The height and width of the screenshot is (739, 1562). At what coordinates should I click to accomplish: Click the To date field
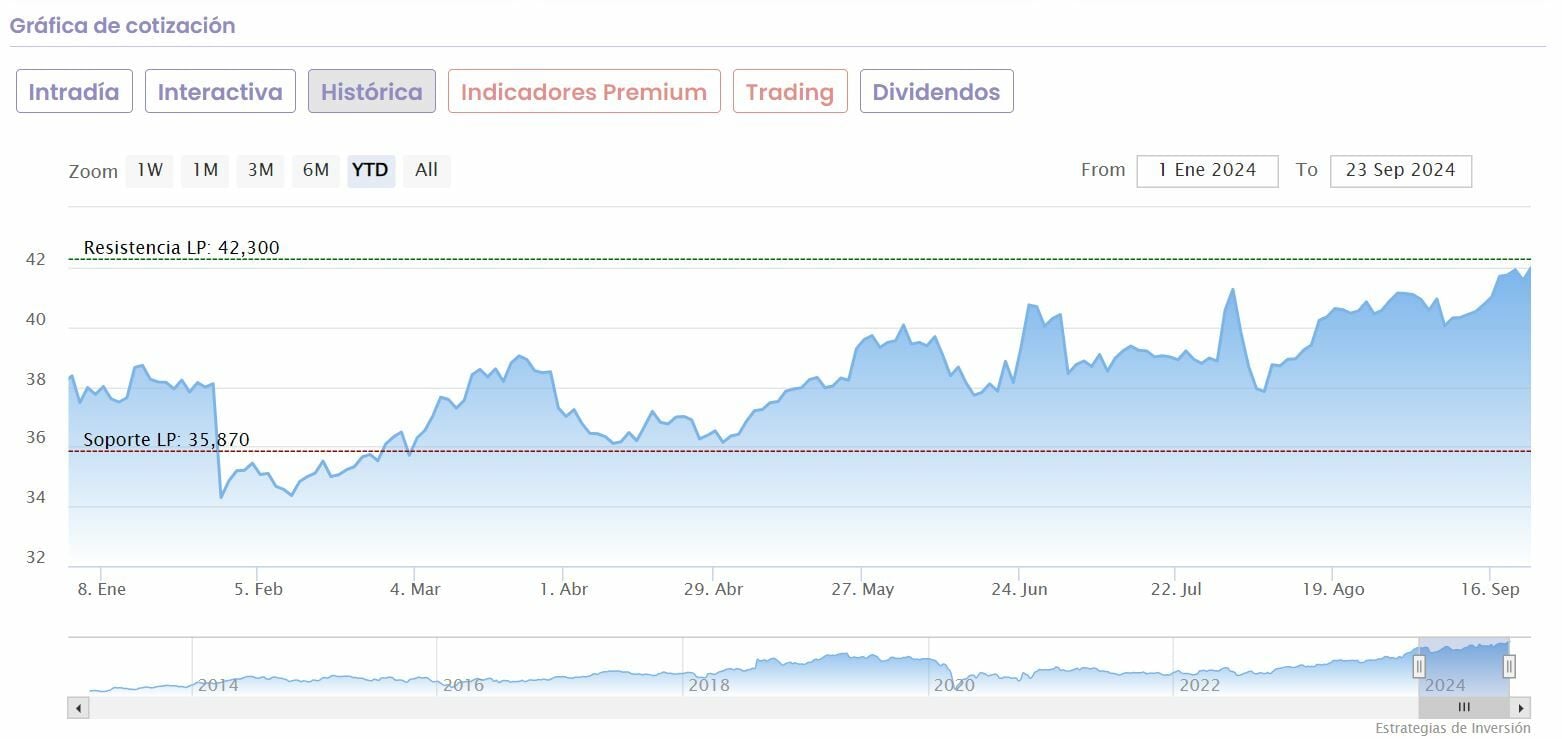coord(1400,171)
